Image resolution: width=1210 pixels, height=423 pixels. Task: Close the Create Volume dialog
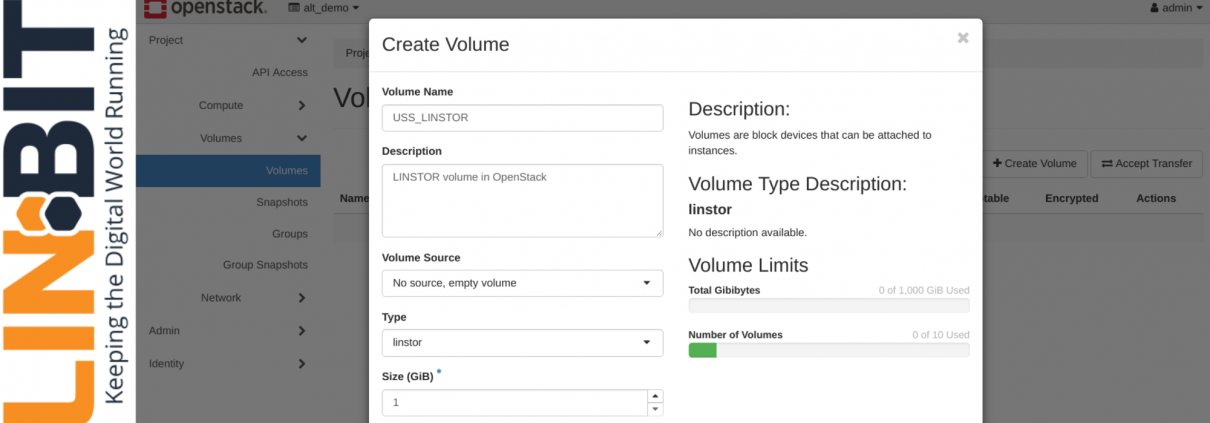[963, 38]
